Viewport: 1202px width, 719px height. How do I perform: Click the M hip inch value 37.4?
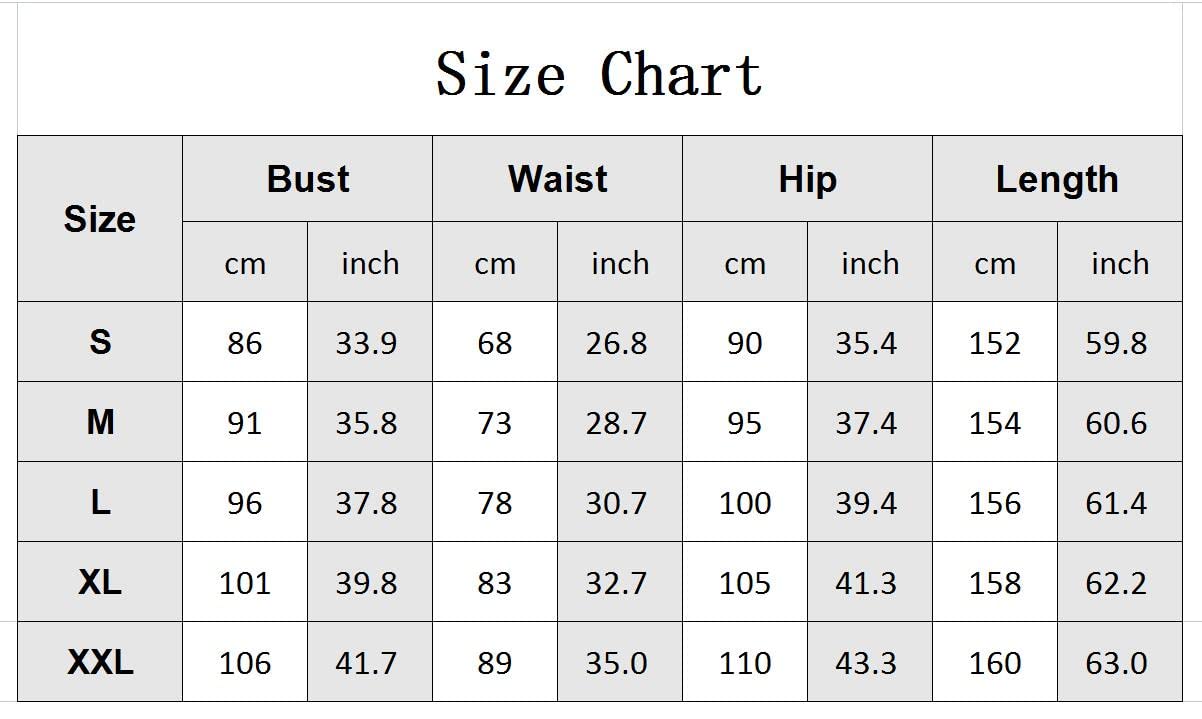point(866,423)
